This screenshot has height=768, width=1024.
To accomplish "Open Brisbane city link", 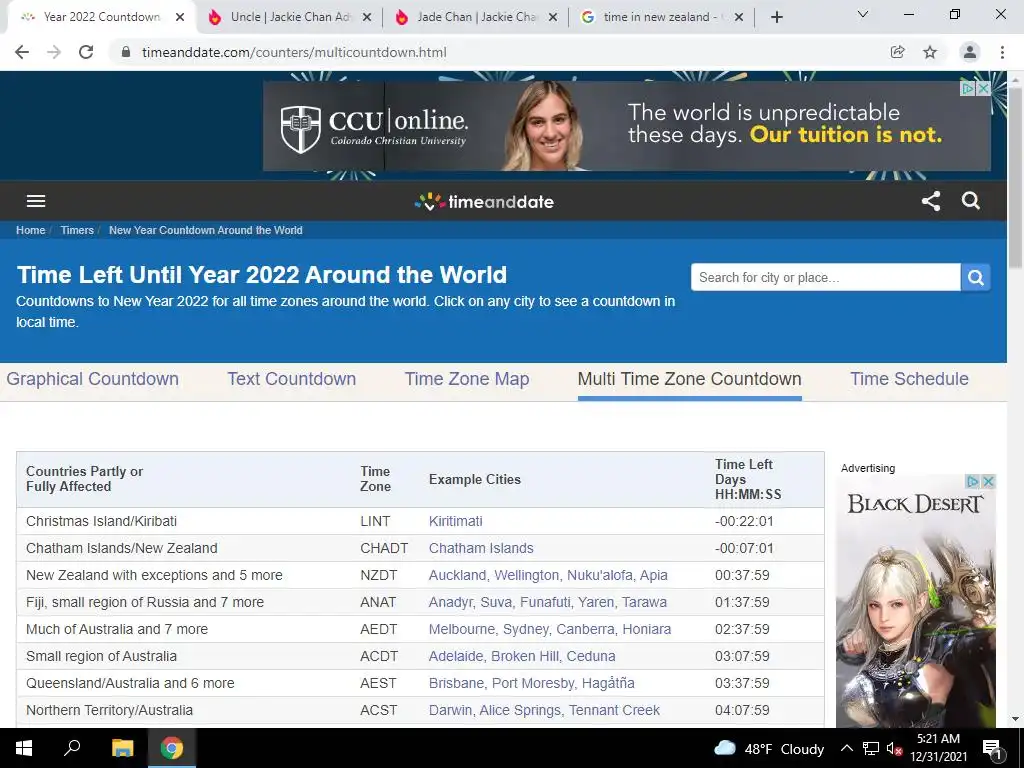I will [456, 683].
